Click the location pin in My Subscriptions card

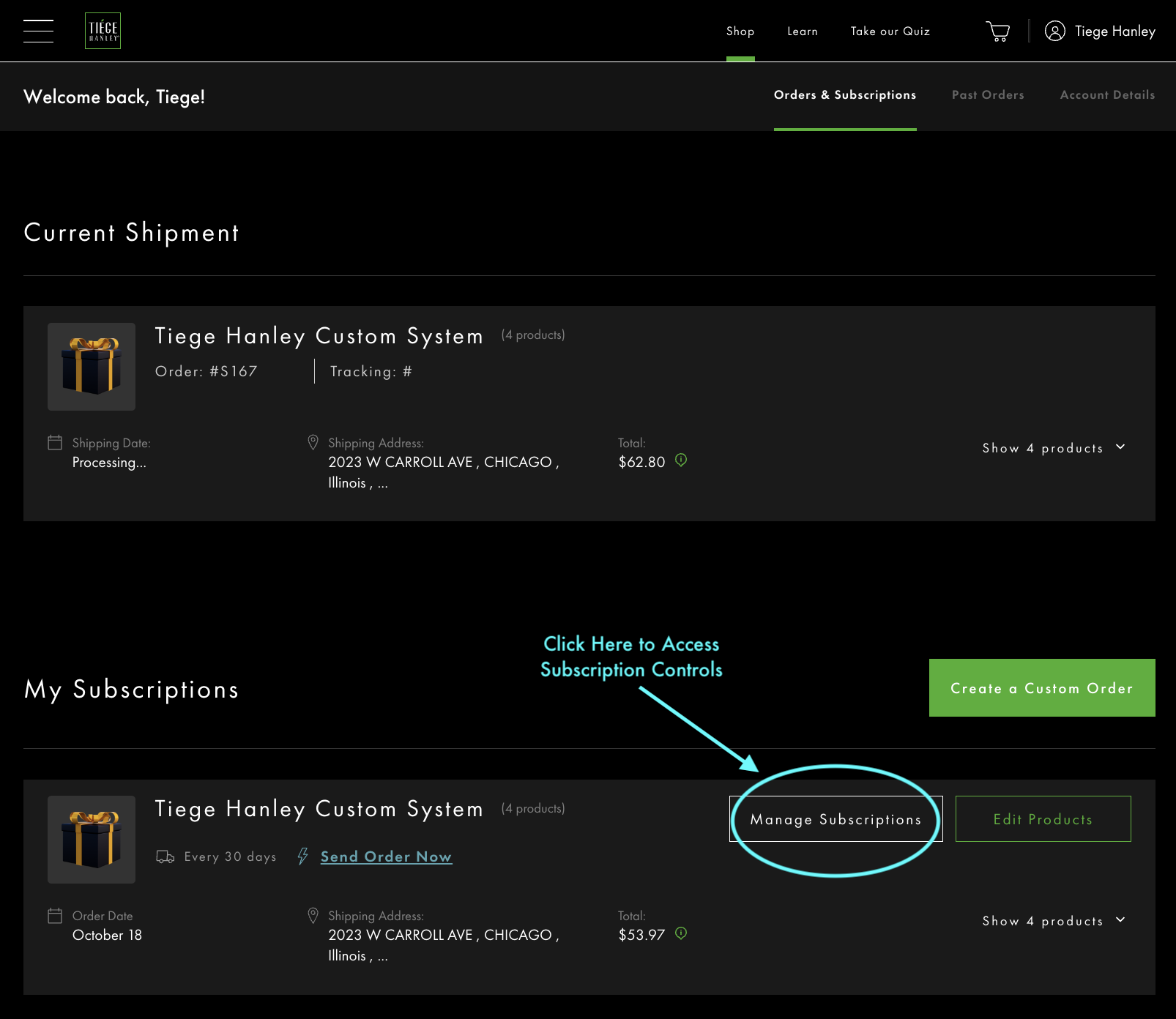pyautogui.click(x=313, y=915)
